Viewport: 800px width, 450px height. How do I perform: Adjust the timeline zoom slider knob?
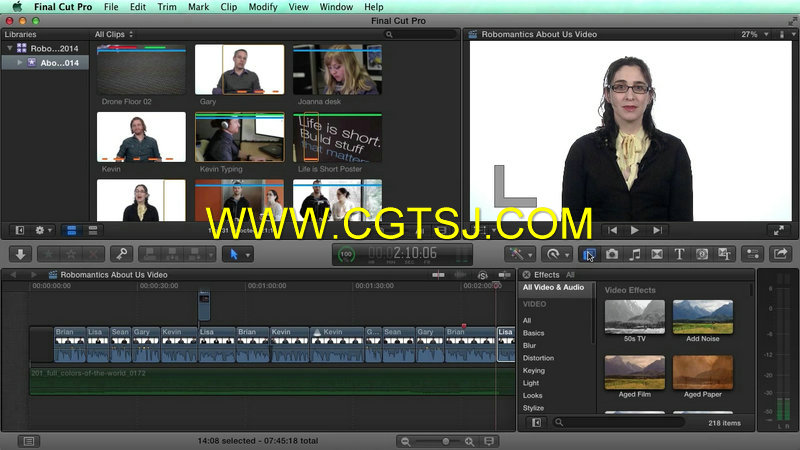(445, 441)
